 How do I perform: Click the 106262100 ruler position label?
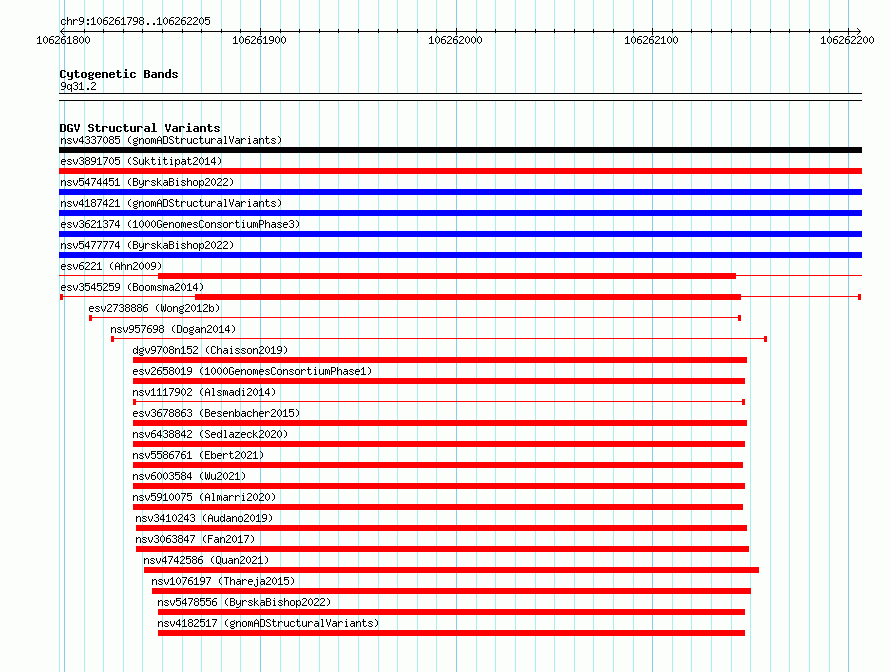(651, 40)
